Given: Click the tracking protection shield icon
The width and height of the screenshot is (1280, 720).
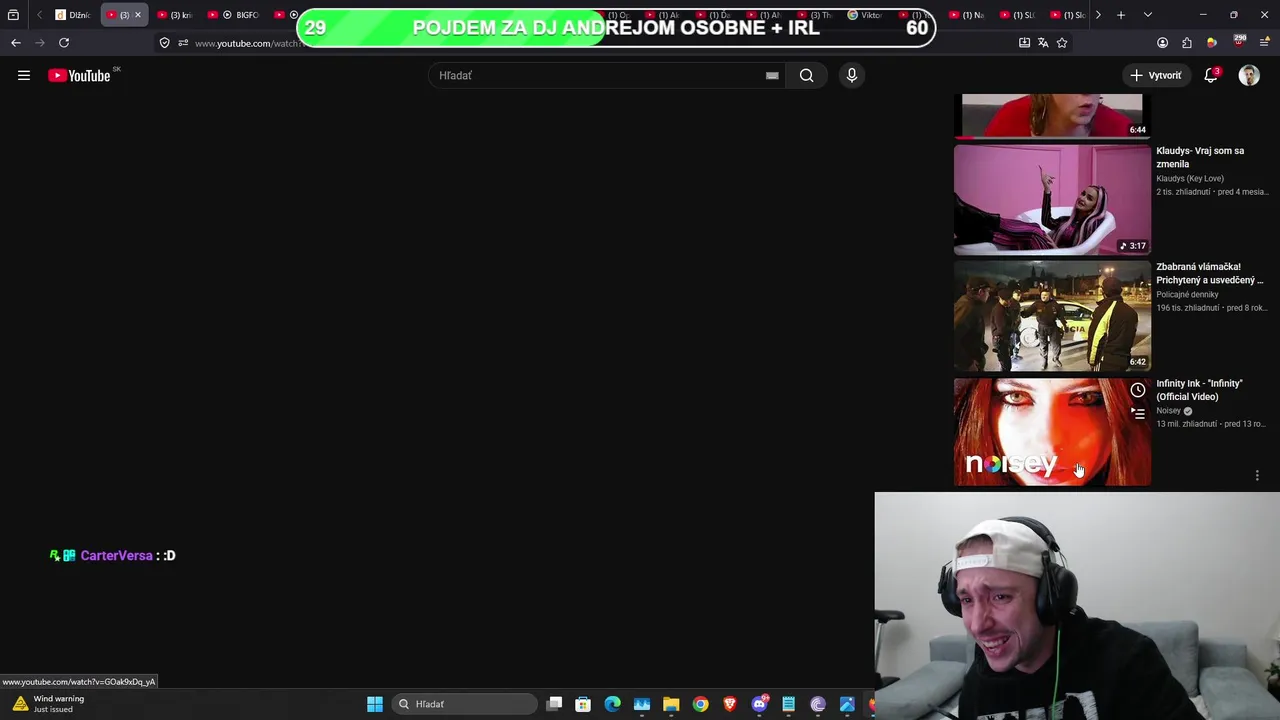Looking at the screenshot, I should tap(165, 43).
